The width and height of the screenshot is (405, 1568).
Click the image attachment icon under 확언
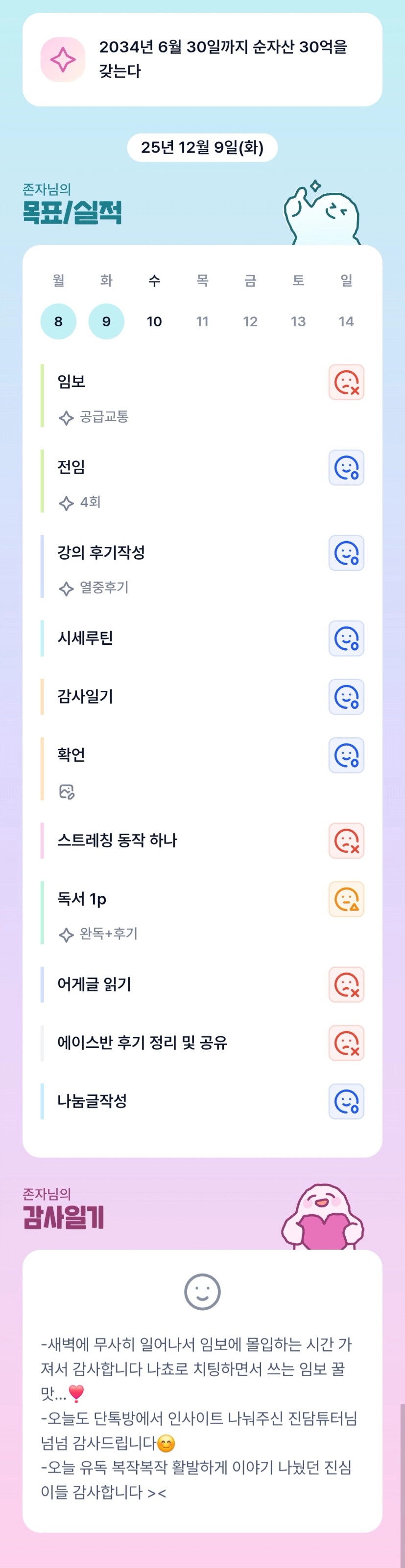[x=67, y=791]
